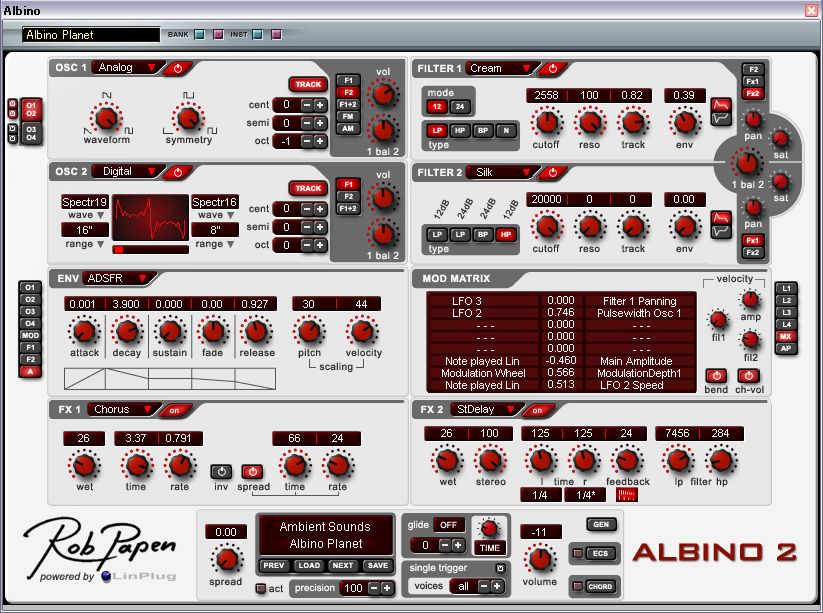Click master volume knob
This screenshot has height=613, width=823.
539,558
